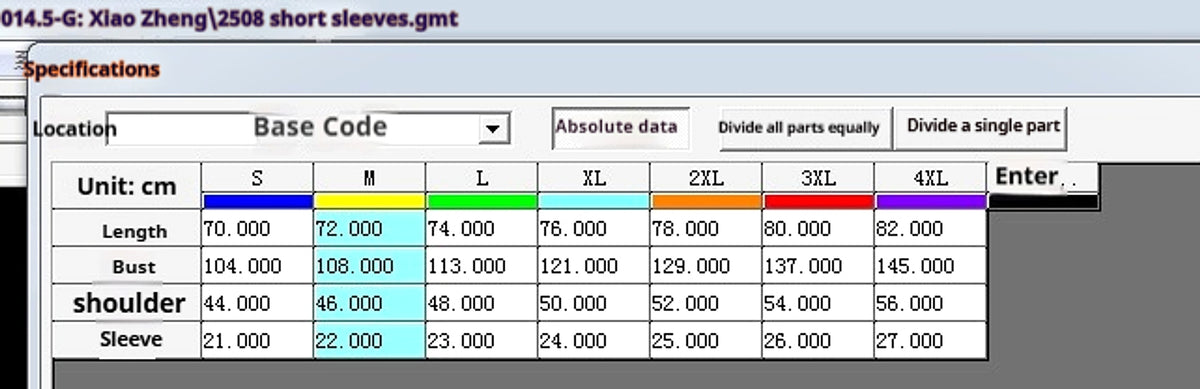Screen dimensions: 1200x389
Task: Click Bust cell 145.000 for size 4XL
Action: [x=930, y=266]
